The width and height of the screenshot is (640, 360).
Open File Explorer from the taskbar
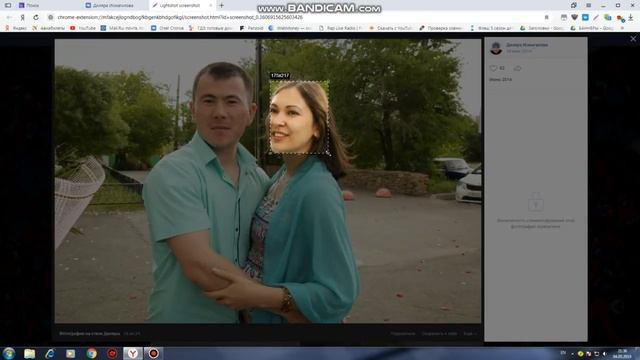[29, 353]
